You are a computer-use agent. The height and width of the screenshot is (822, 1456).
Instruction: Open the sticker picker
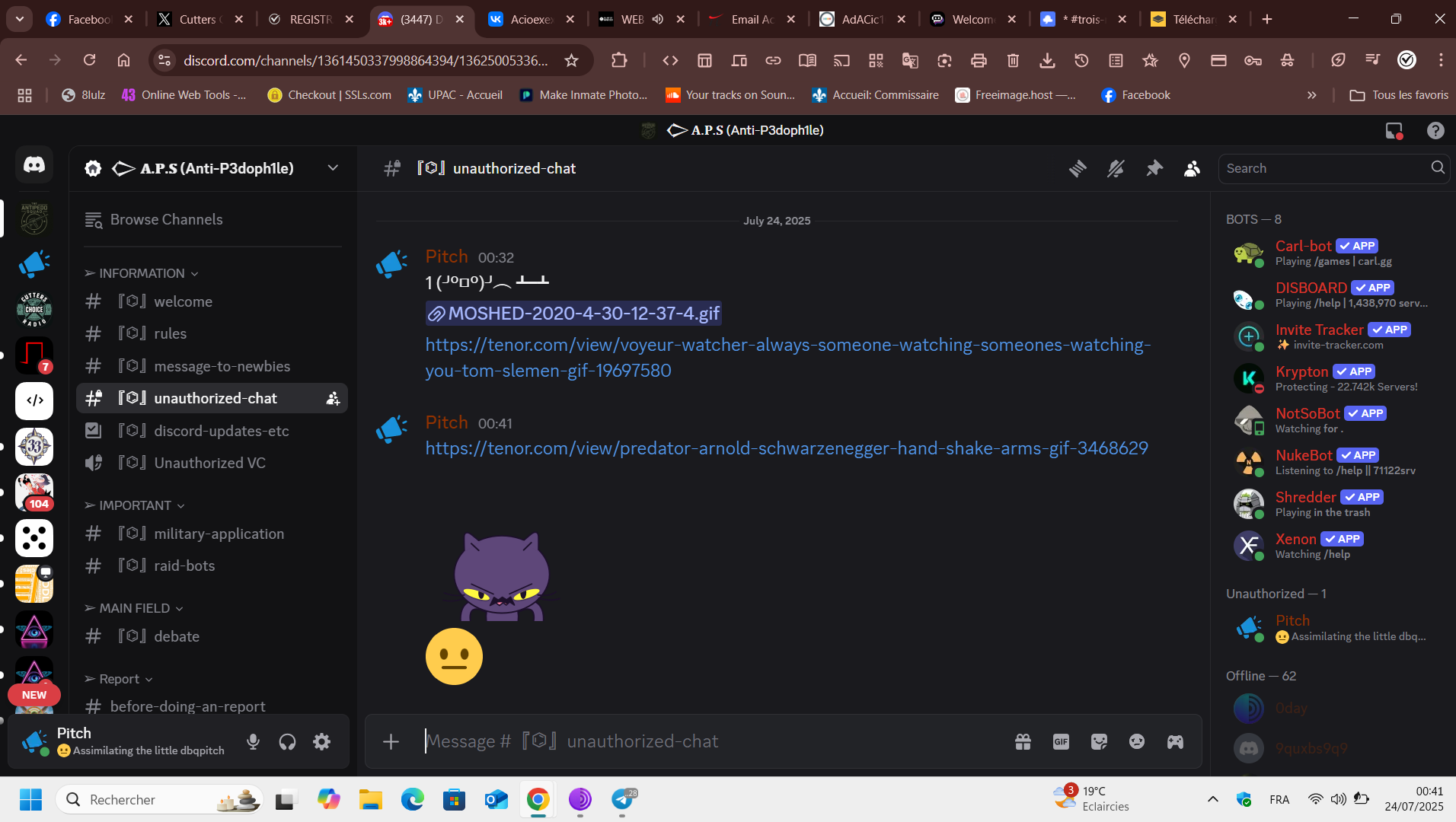(1099, 741)
